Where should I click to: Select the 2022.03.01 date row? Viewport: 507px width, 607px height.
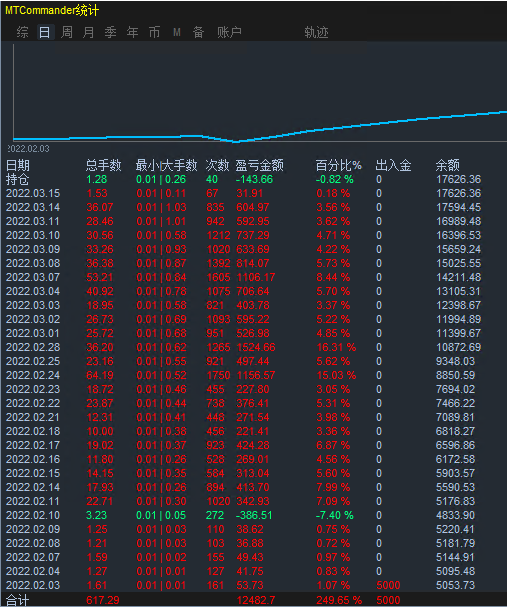33,333
